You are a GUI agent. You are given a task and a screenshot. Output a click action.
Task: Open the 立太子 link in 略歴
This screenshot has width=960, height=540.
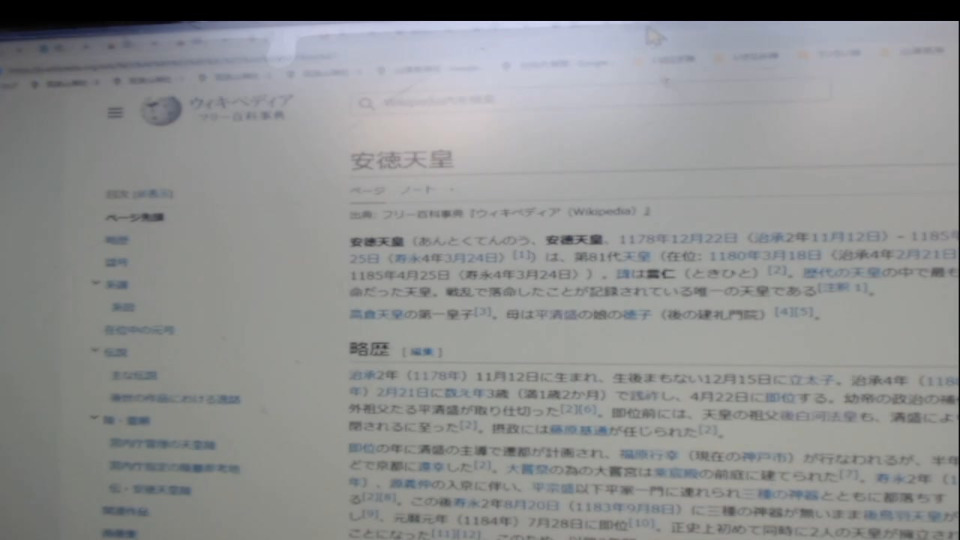(812, 380)
